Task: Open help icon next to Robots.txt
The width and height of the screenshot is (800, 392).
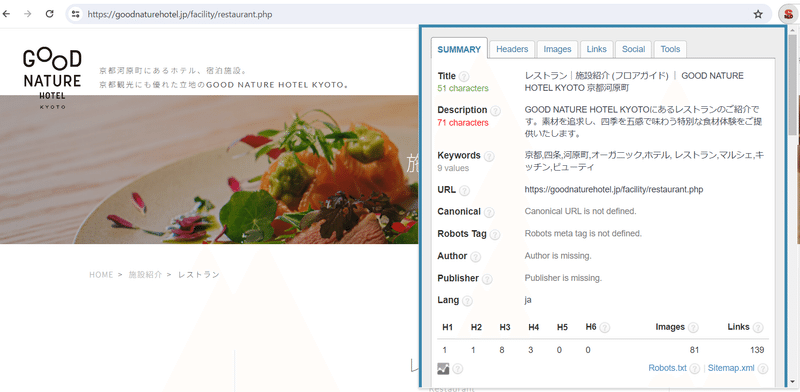Action: [695, 369]
